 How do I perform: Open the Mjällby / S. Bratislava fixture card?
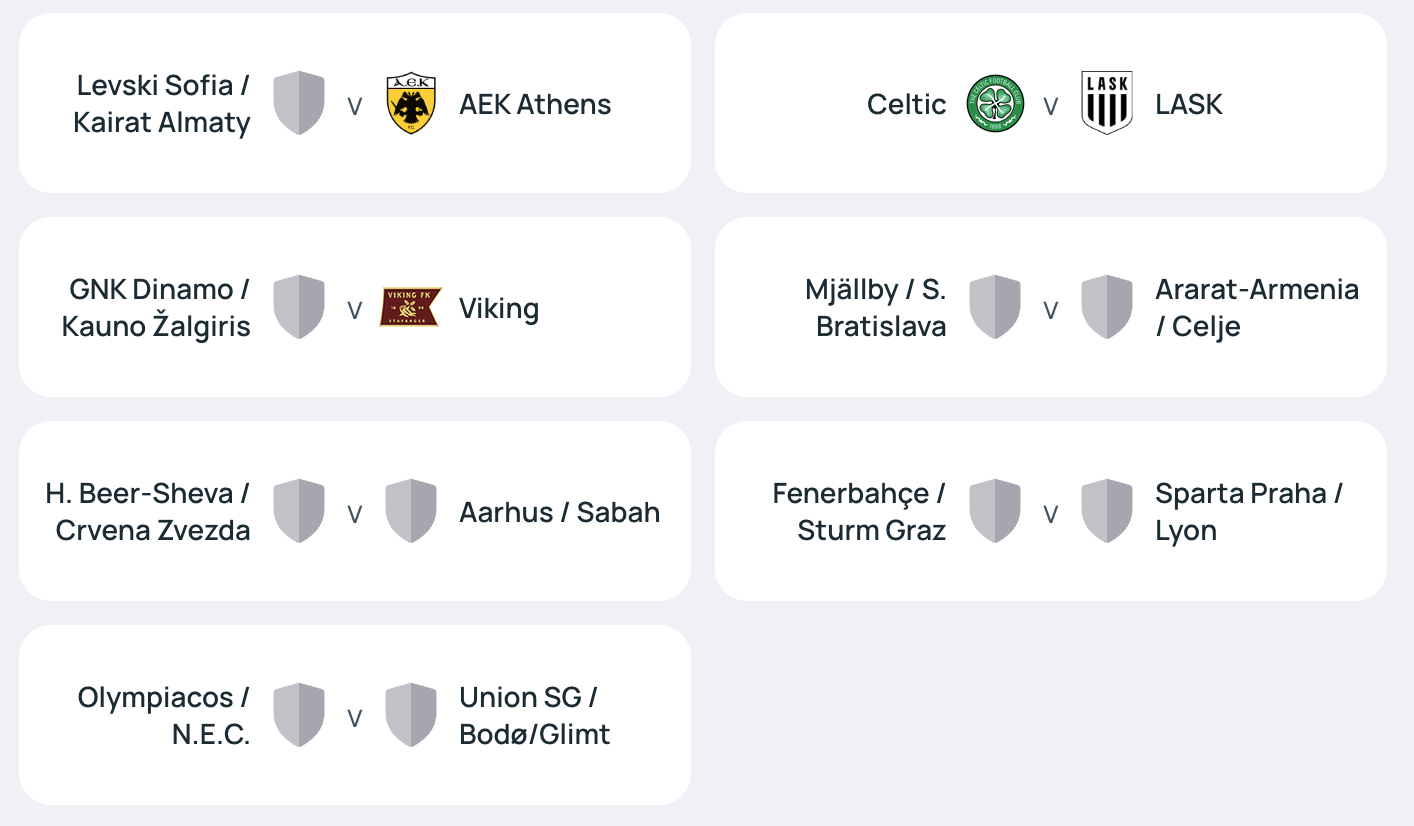click(1051, 307)
